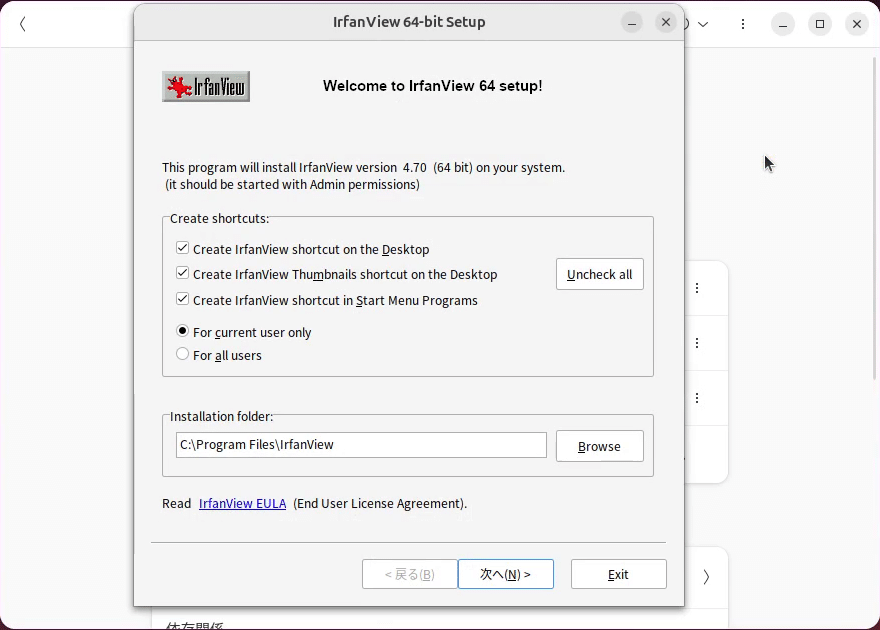Click the IrfanView logo image

pos(206,86)
